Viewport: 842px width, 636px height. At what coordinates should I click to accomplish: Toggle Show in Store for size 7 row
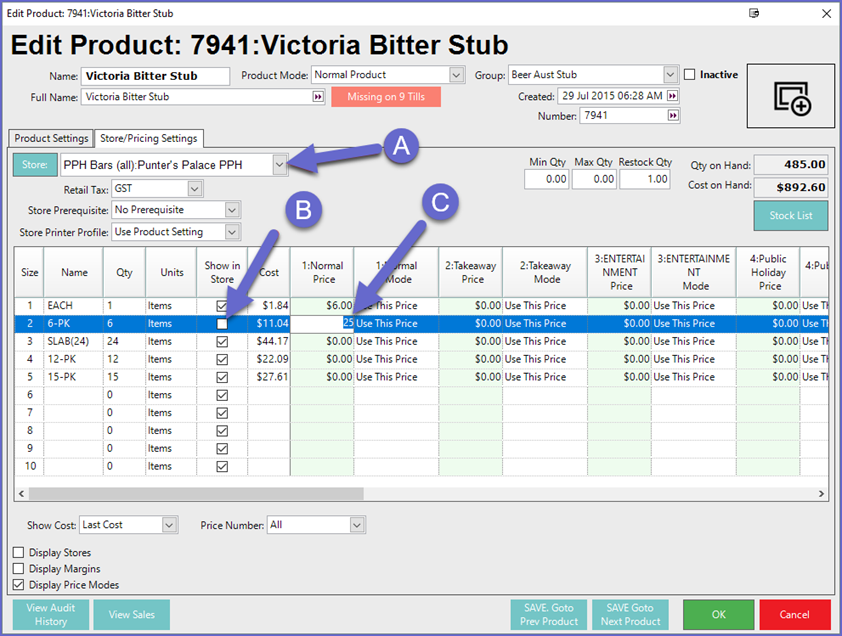tap(222, 413)
